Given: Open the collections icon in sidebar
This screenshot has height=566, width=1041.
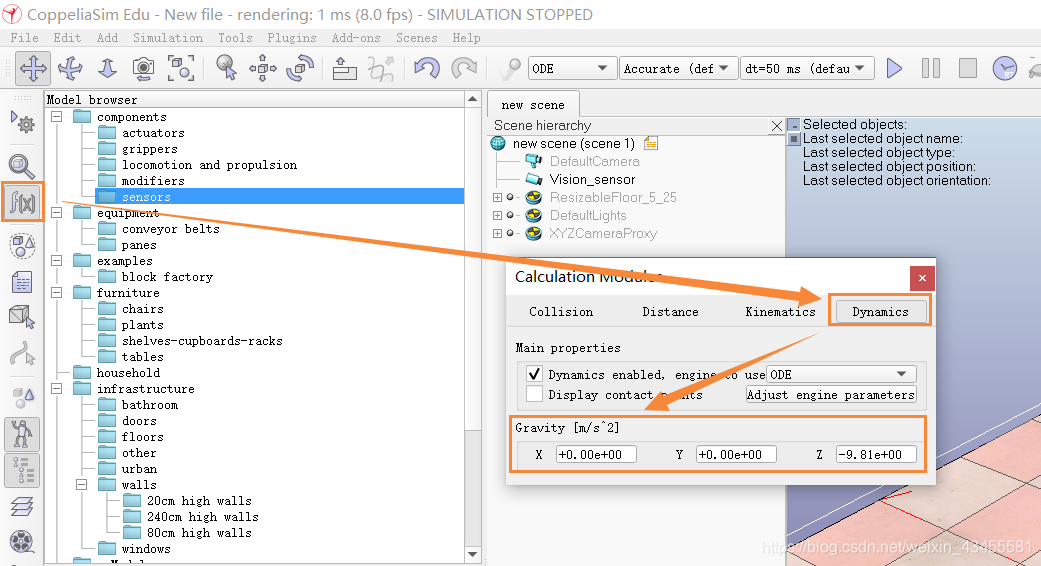Looking at the screenshot, I should [22, 246].
